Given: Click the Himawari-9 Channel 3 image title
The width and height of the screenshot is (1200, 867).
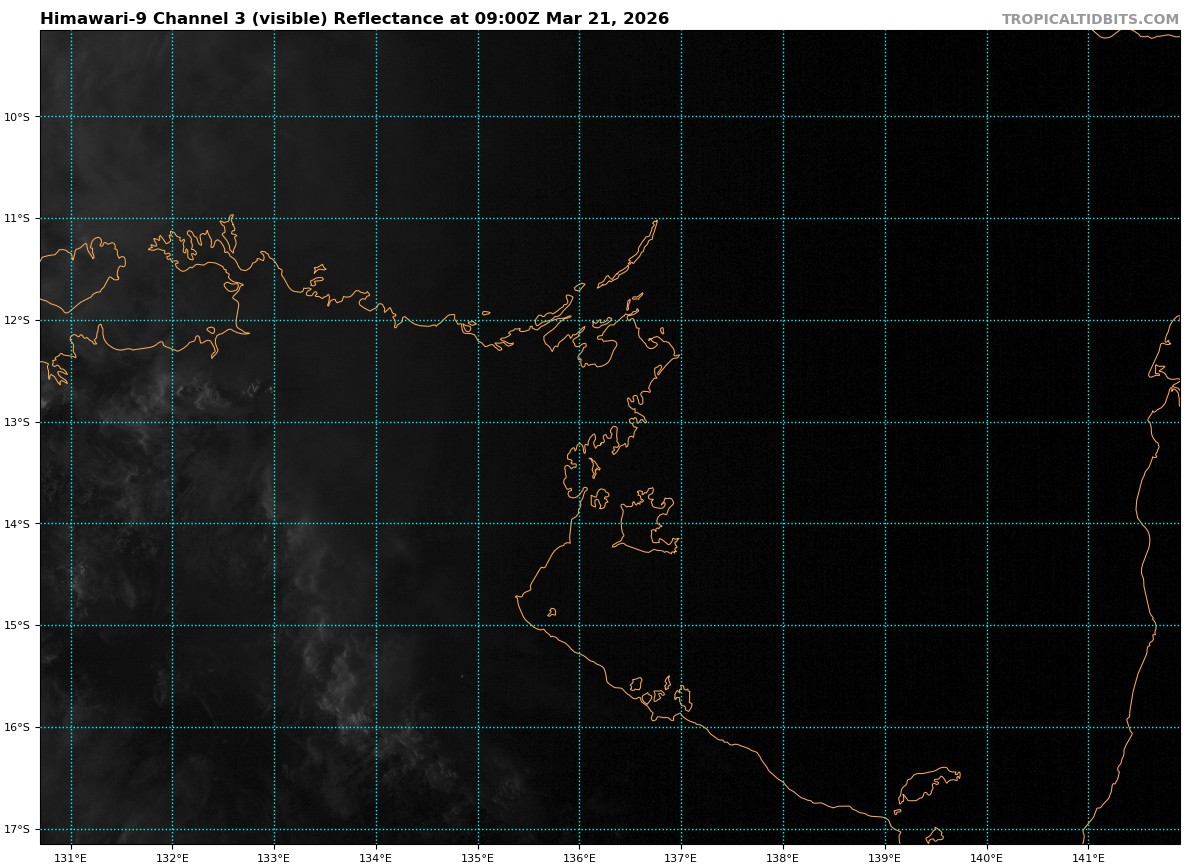Looking at the screenshot, I should click(354, 19).
